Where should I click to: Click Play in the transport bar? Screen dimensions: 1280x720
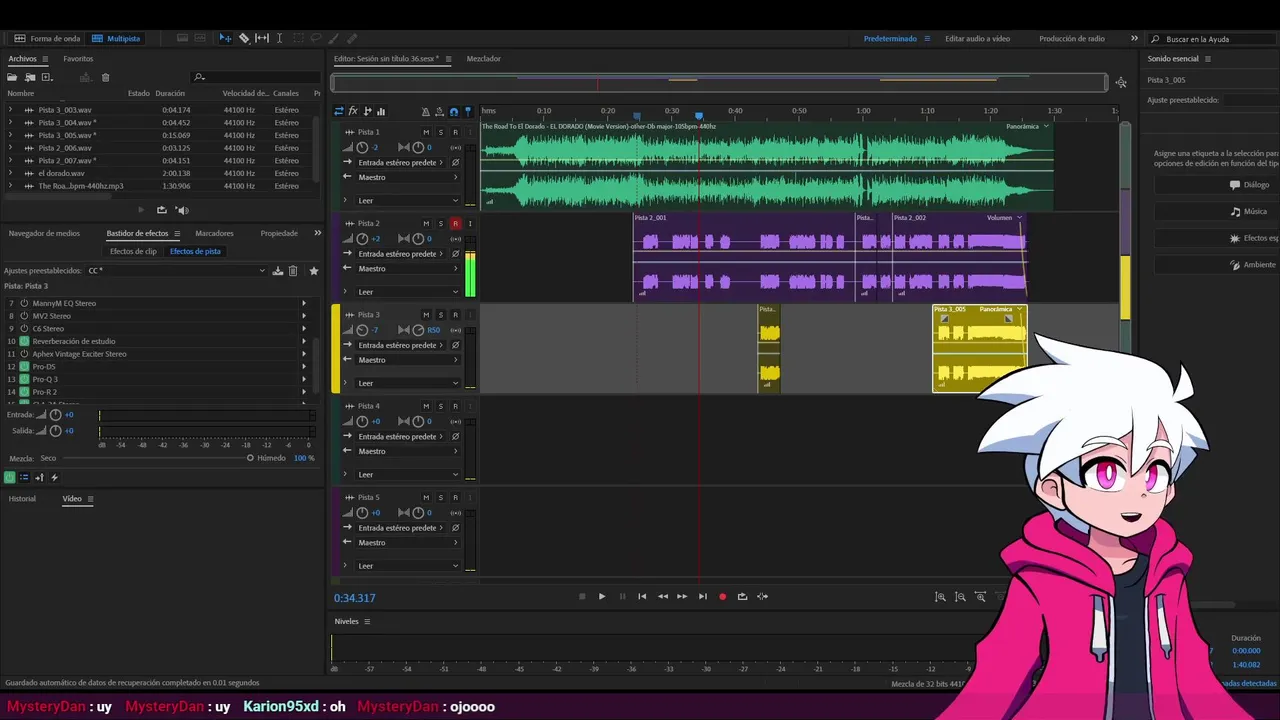click(x=602, y=597)
